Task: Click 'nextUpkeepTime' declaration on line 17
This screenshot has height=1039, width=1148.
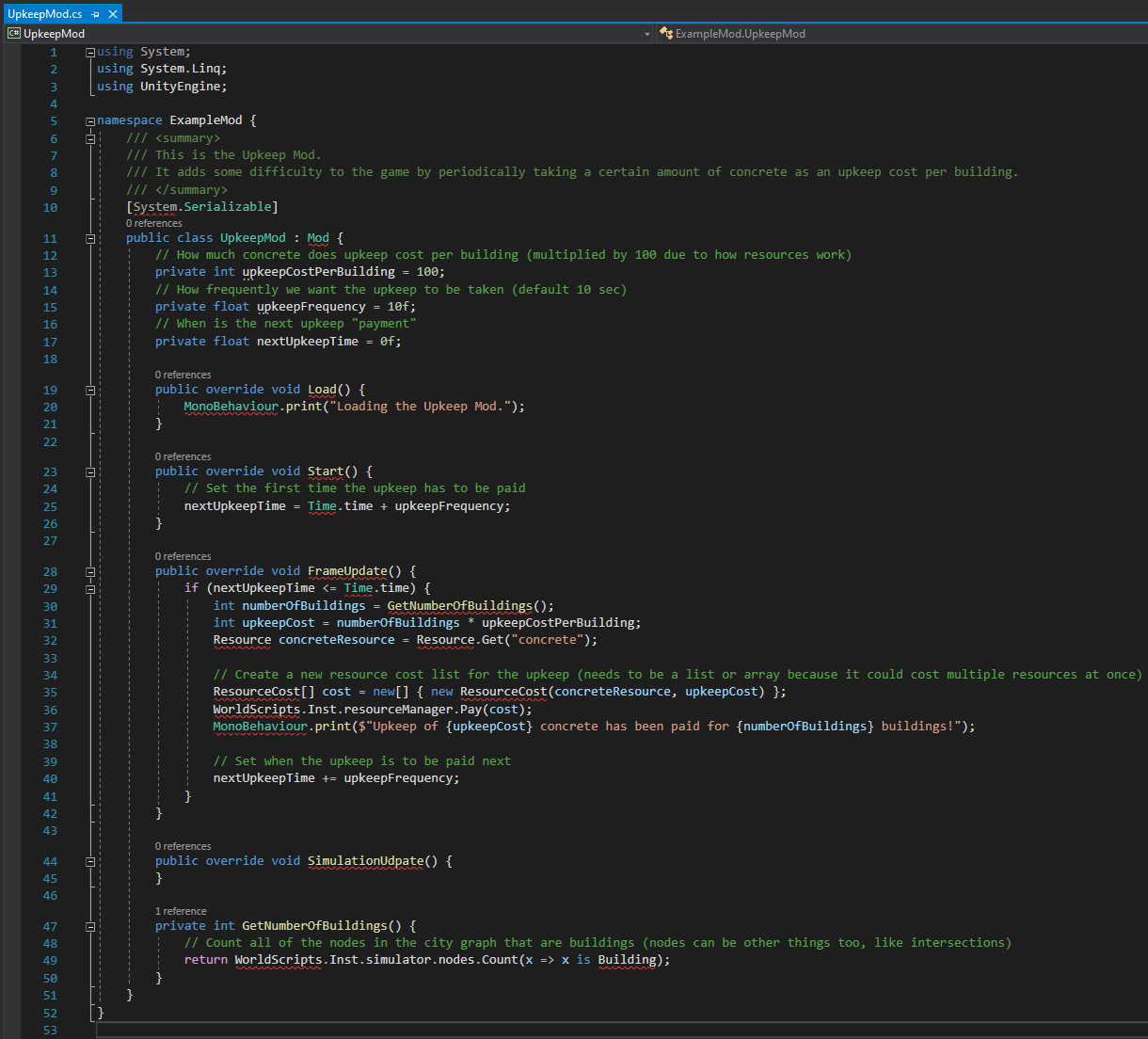Action: [308, 342]
